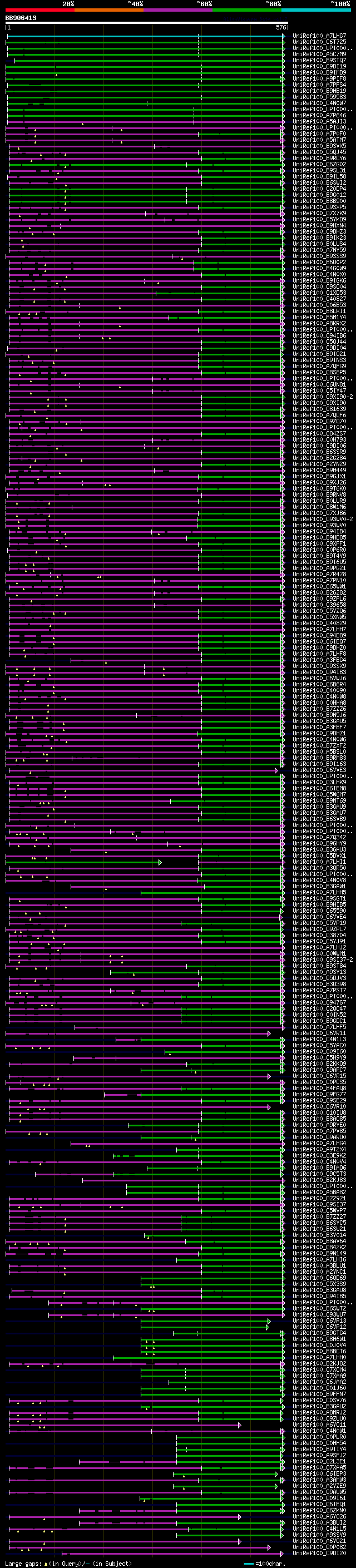Open hit UniRef100_A3AMW3
The height and width of the screenshot is (1568, 356).
pos(319,1480)
